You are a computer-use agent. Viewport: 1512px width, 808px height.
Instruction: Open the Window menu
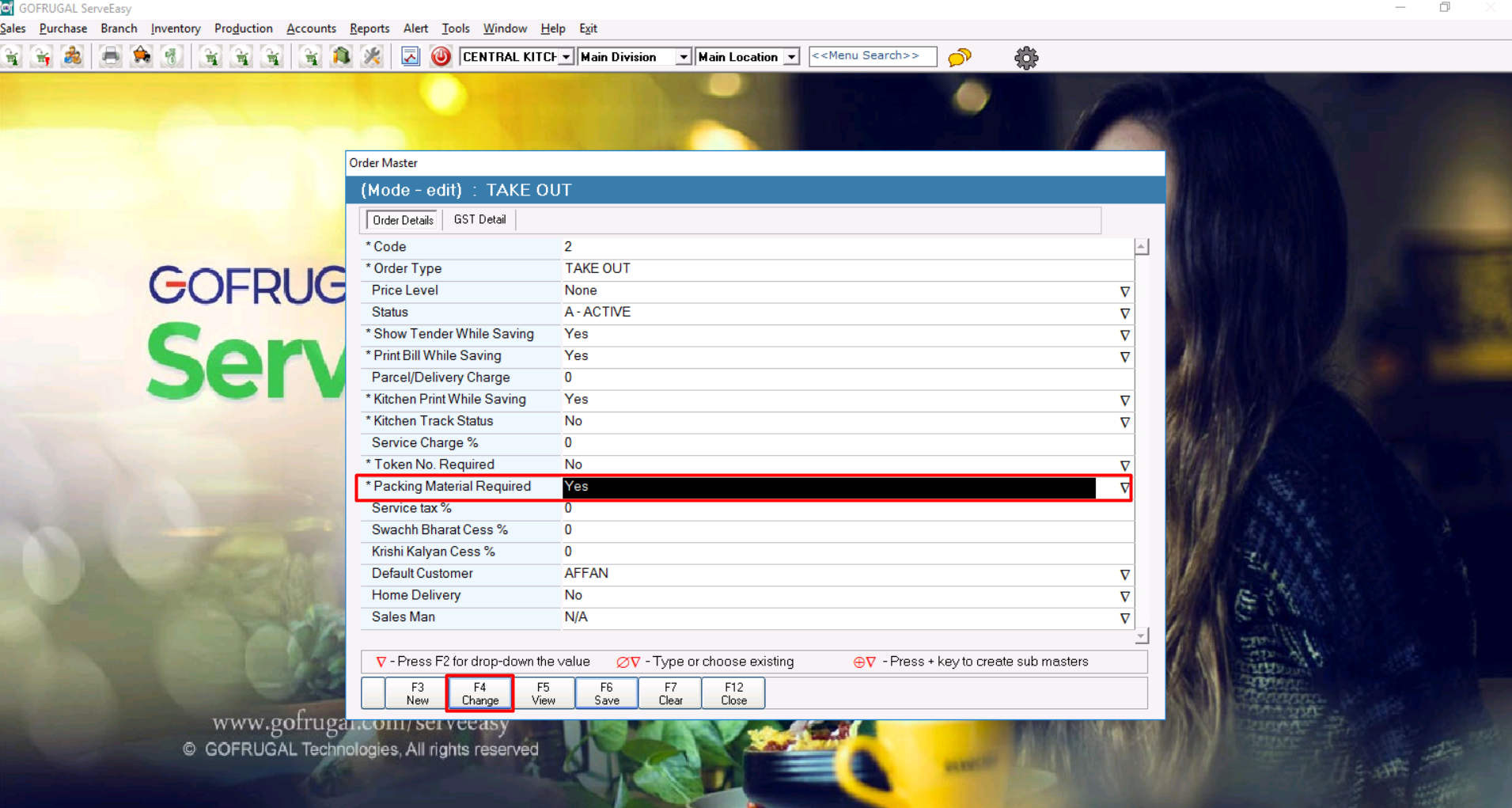(x=505, y=28)
